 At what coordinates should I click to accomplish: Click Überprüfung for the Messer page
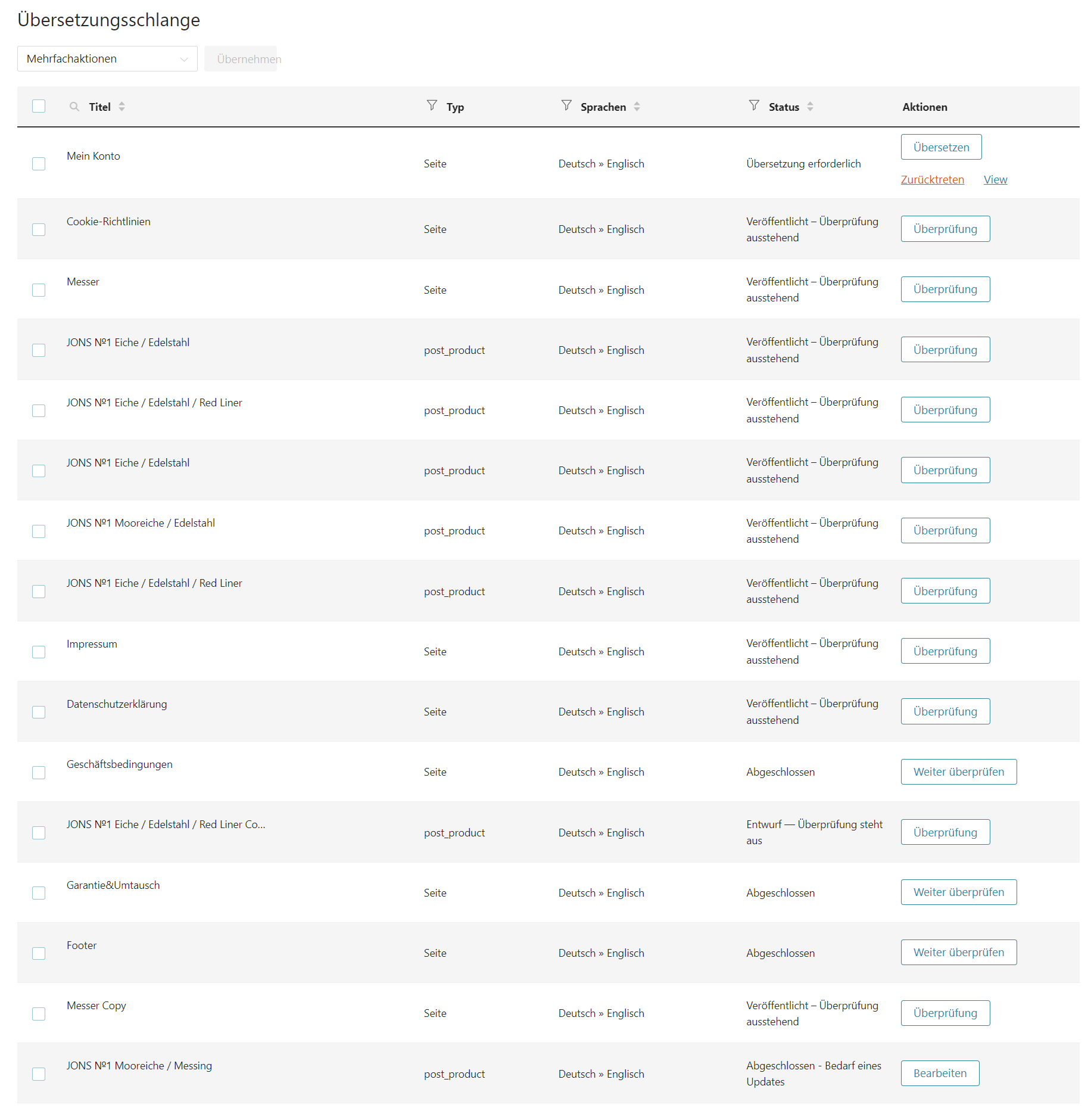(945, 290)
